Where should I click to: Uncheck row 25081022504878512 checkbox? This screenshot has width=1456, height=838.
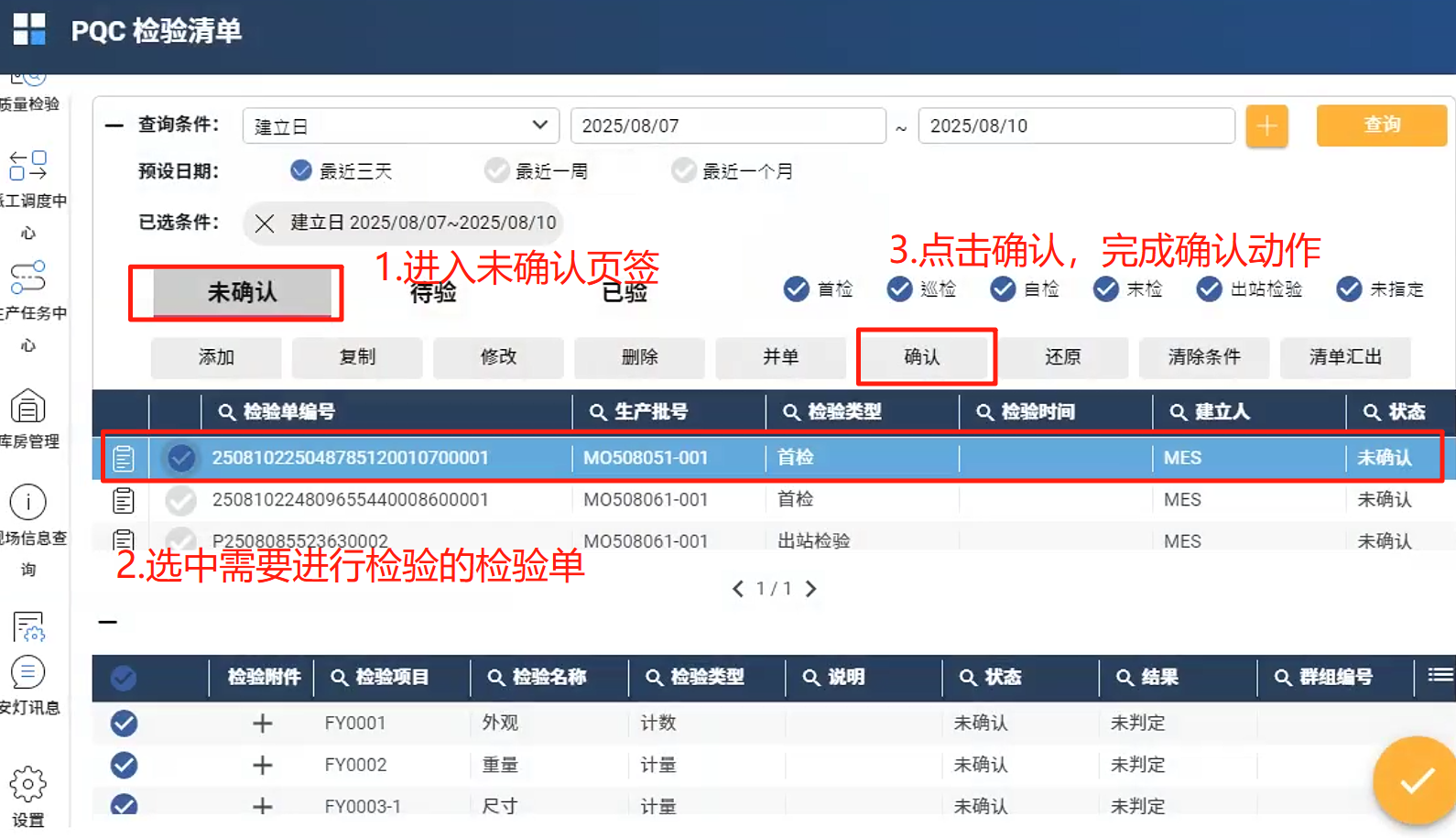pyautogui.click(x=181, y=458)
